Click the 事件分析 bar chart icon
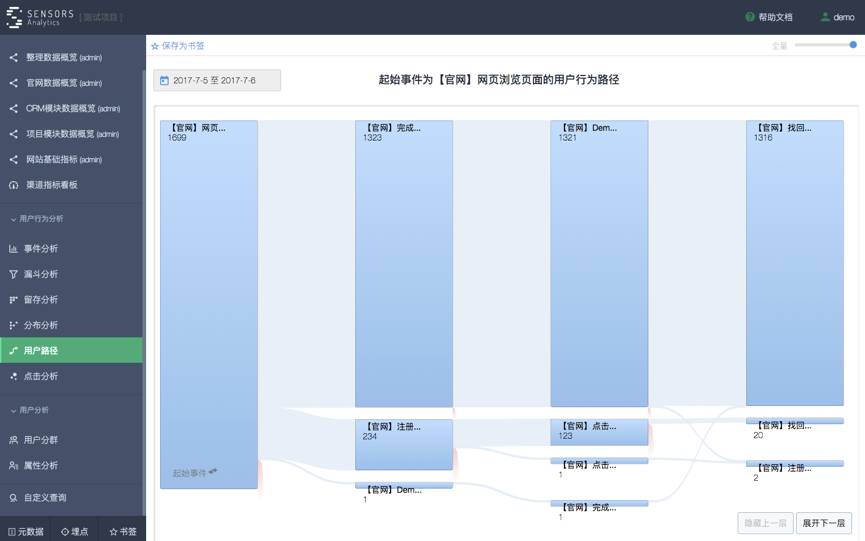 click(13, 249)
